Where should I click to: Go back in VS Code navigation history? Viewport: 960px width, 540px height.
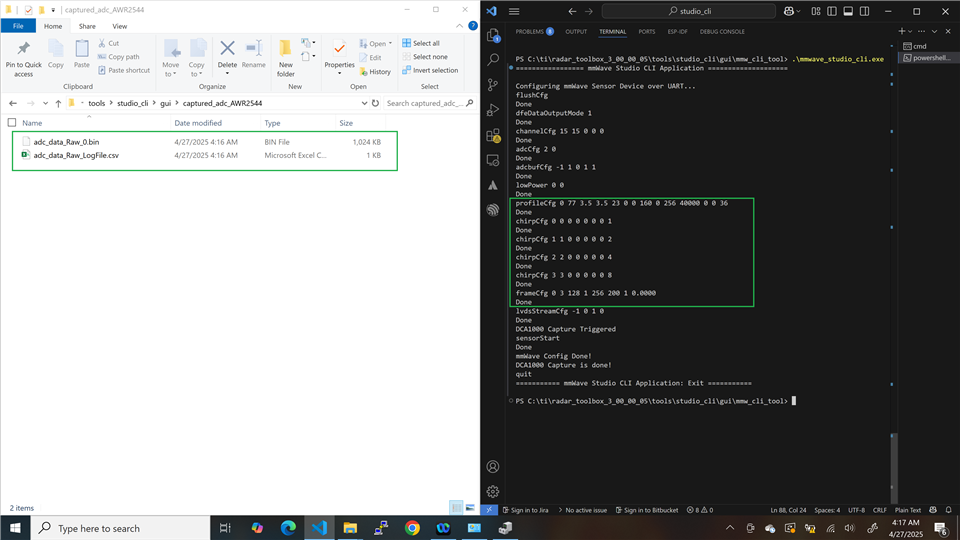(x=572, y=11)
